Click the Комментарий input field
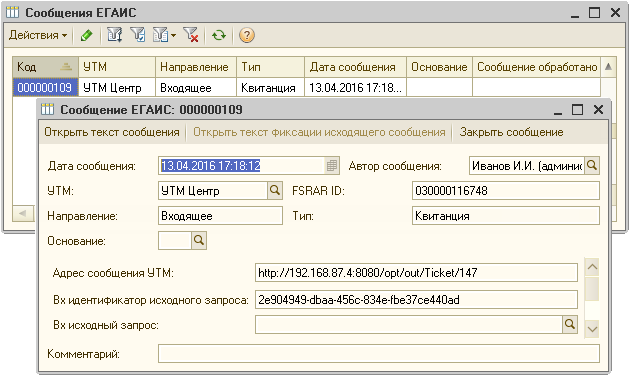The image size is (629, 375). coord(379,353)
